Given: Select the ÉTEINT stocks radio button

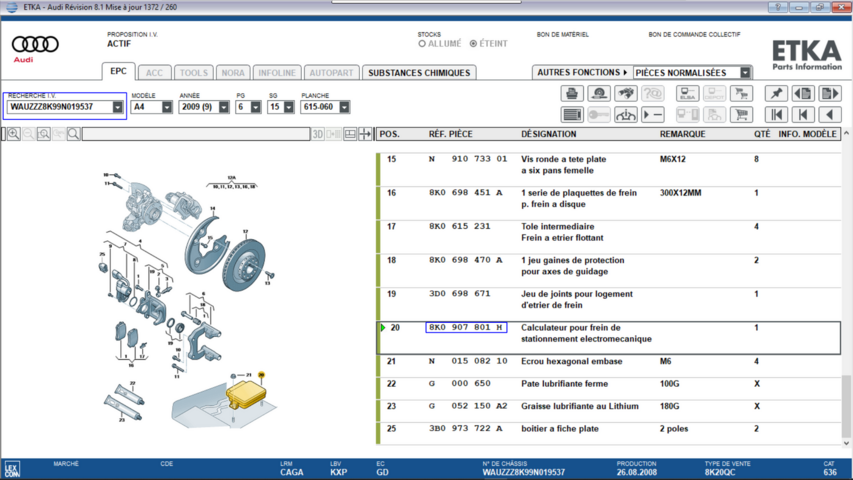Looking at the screenshot, I should point(473,44).
